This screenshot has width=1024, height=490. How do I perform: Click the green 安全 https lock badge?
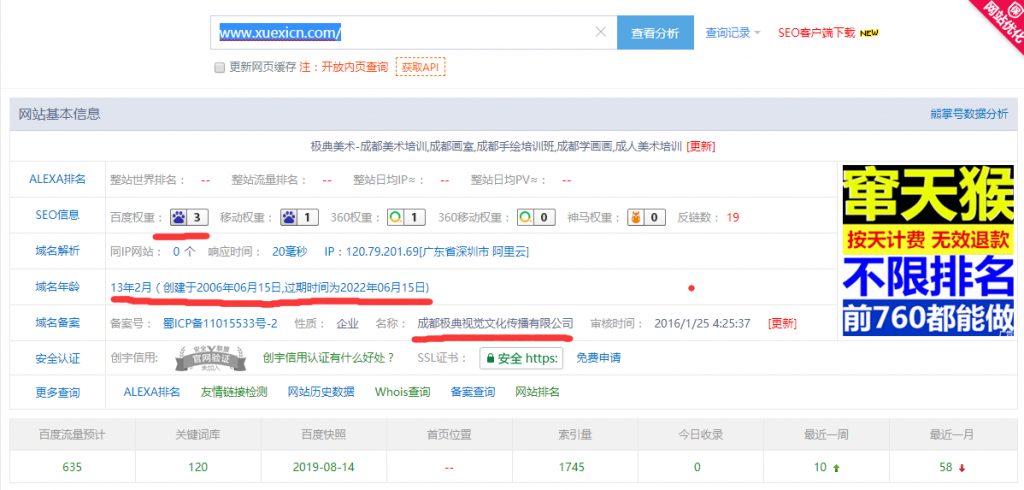pyautogui.click(x=521, y=358)
